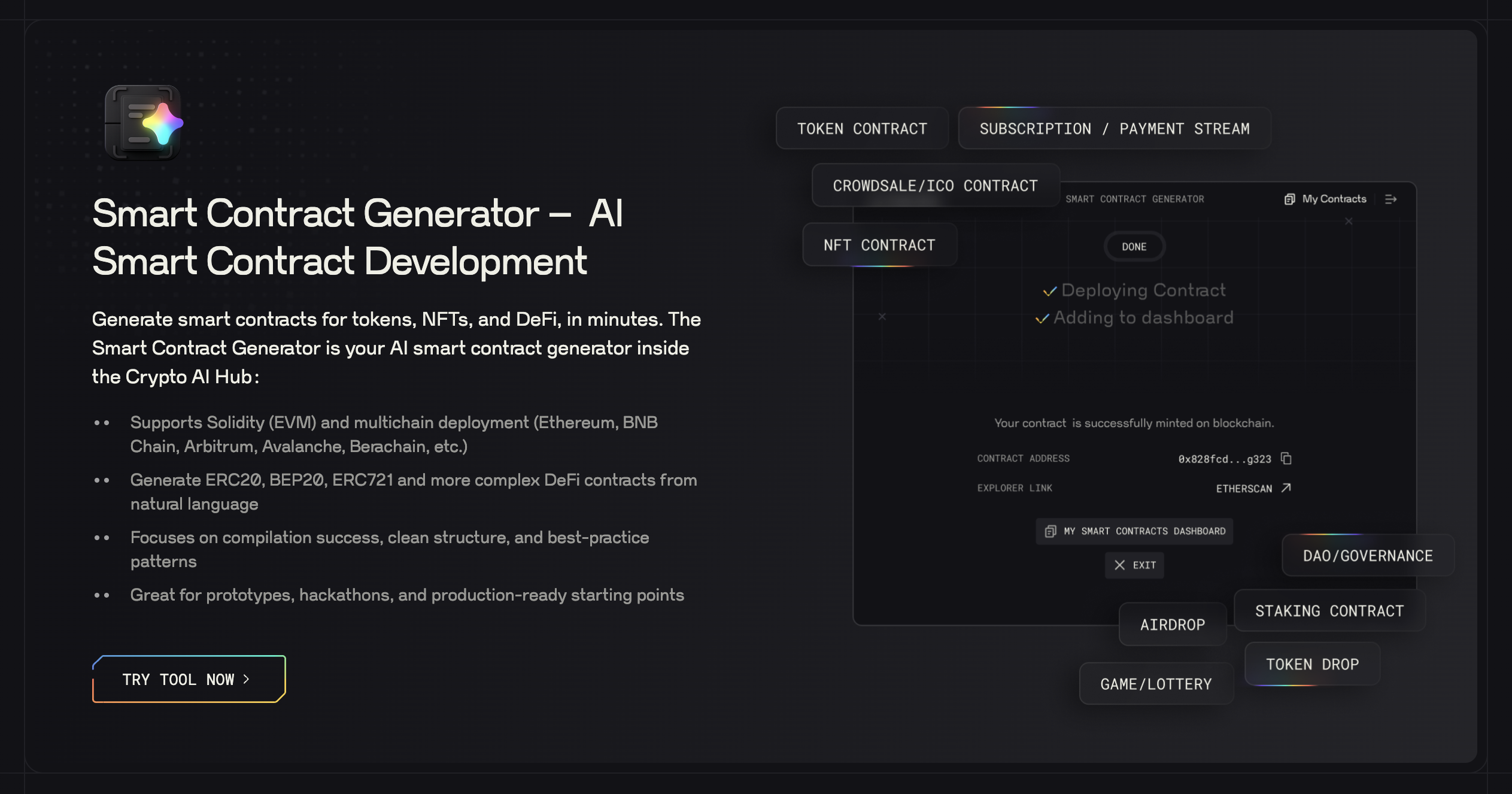This screenshot has height=794, width=1512.
Task: Select Subscription / Payment Stream tag
Action: tap(1114, 129)
